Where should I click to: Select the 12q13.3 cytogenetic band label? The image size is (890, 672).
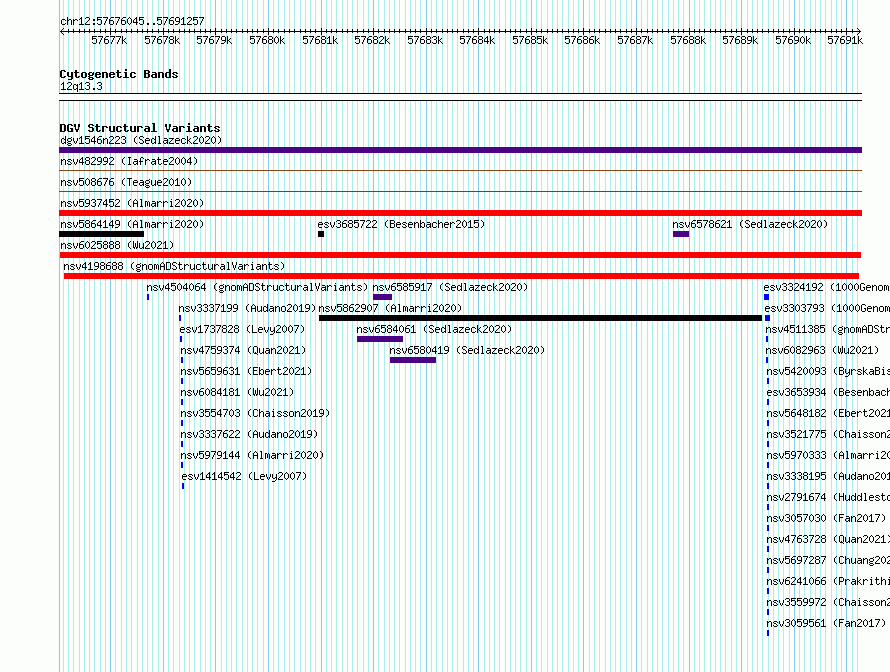(x=81, y=86)
